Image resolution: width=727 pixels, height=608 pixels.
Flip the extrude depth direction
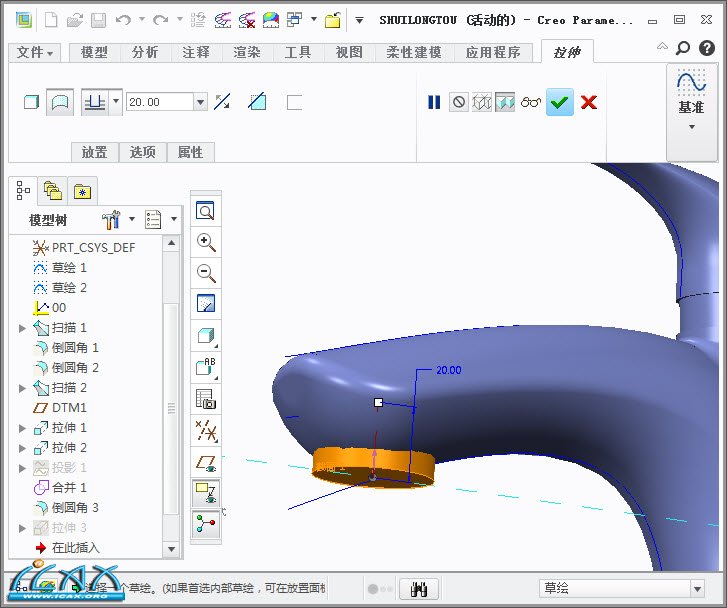click(223, 102)
